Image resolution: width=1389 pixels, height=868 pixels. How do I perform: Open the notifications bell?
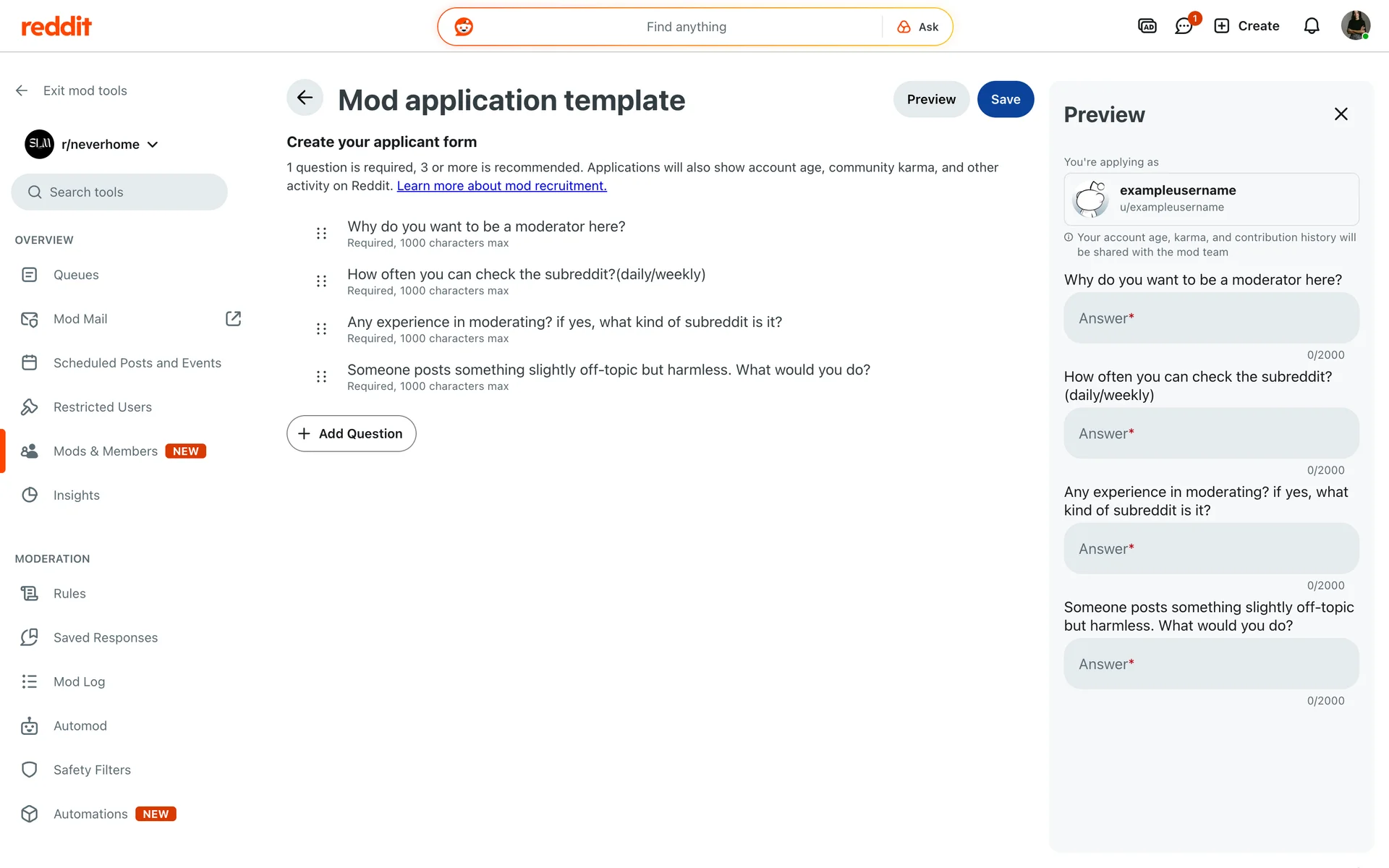click(x=1312, y=26)
